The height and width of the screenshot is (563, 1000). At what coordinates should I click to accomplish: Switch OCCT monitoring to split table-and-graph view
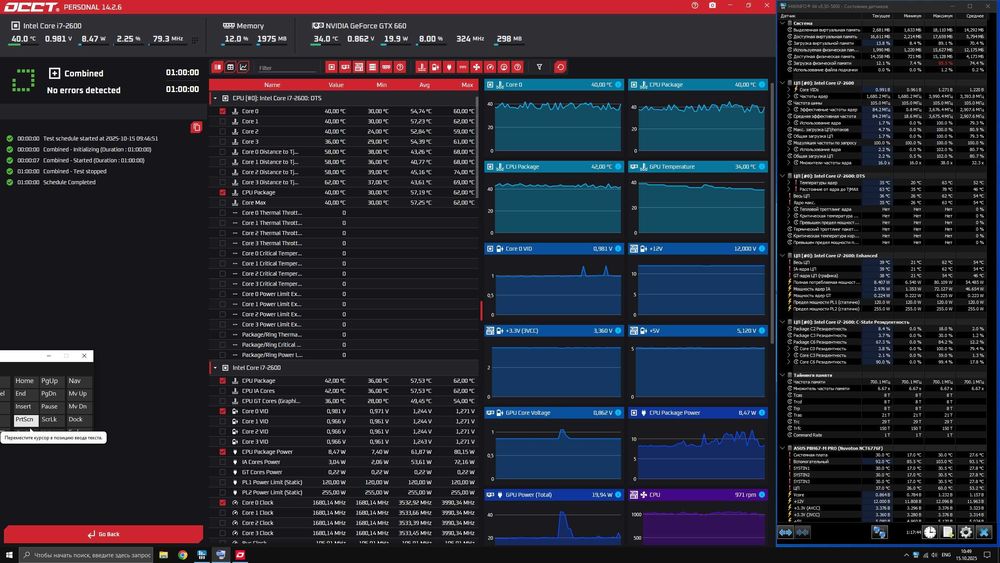(x=217, y=67)
